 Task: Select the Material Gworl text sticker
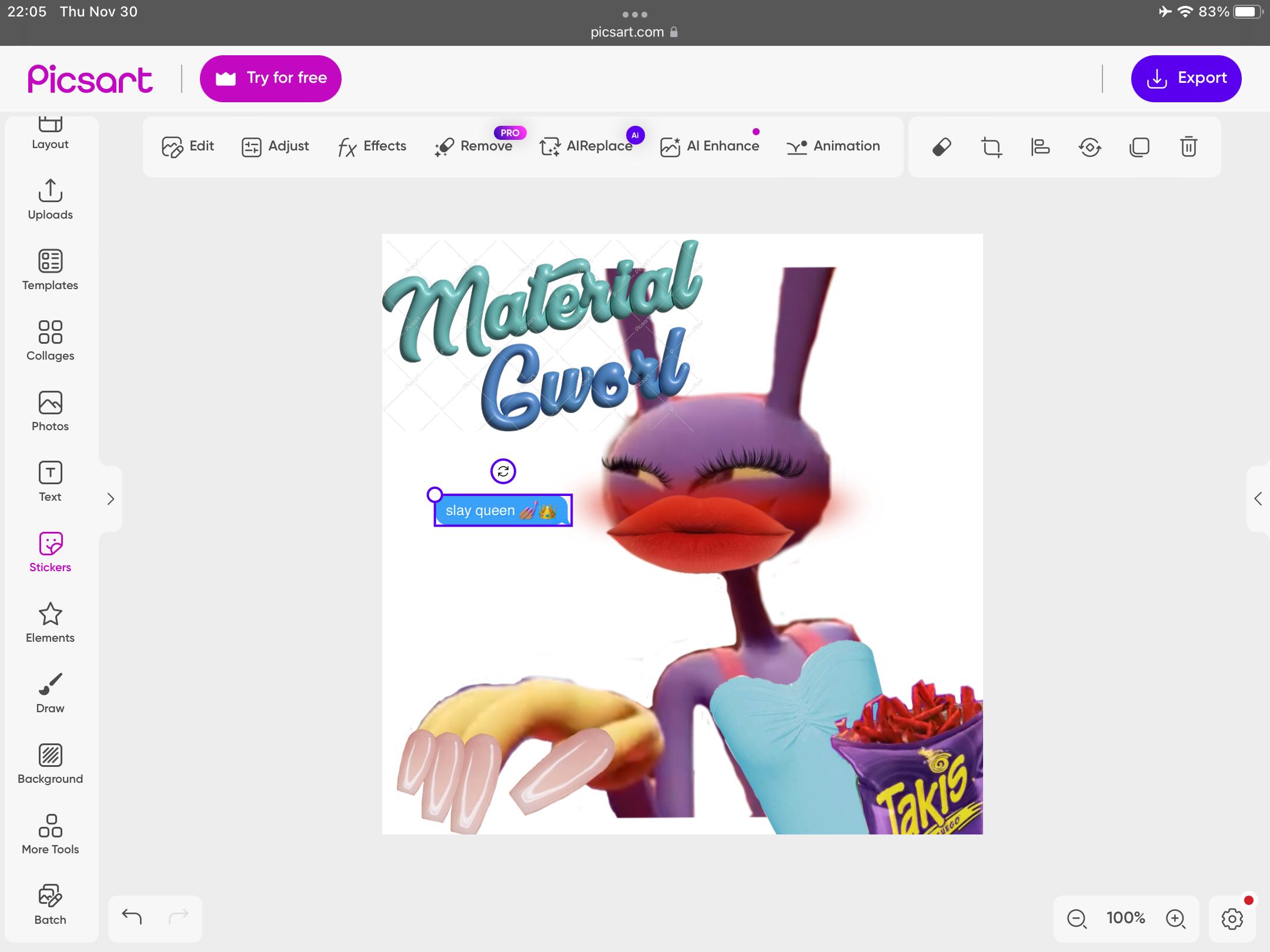(x=541, y=335)
